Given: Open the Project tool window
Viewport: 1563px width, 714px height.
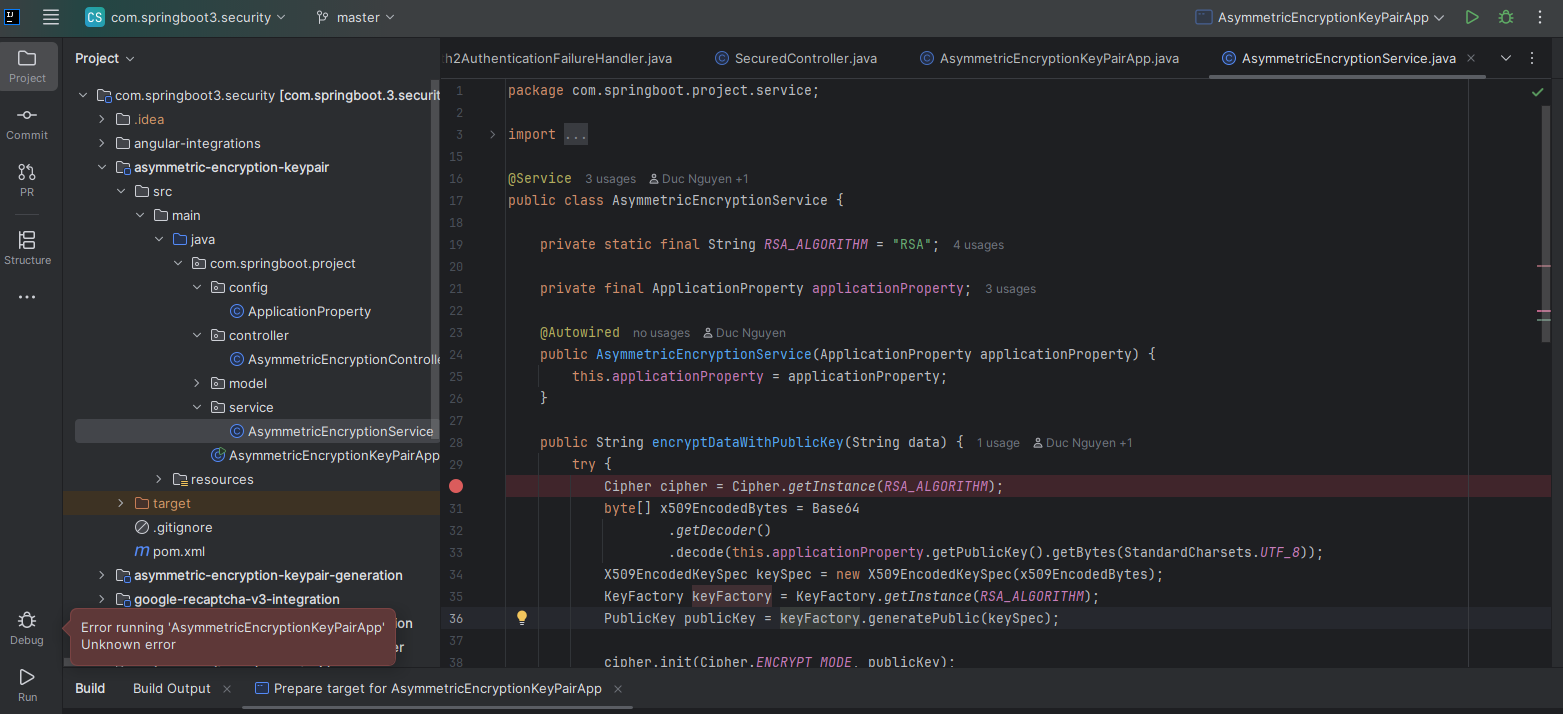Looking at the screenshot, I should [x=27, y=65].
